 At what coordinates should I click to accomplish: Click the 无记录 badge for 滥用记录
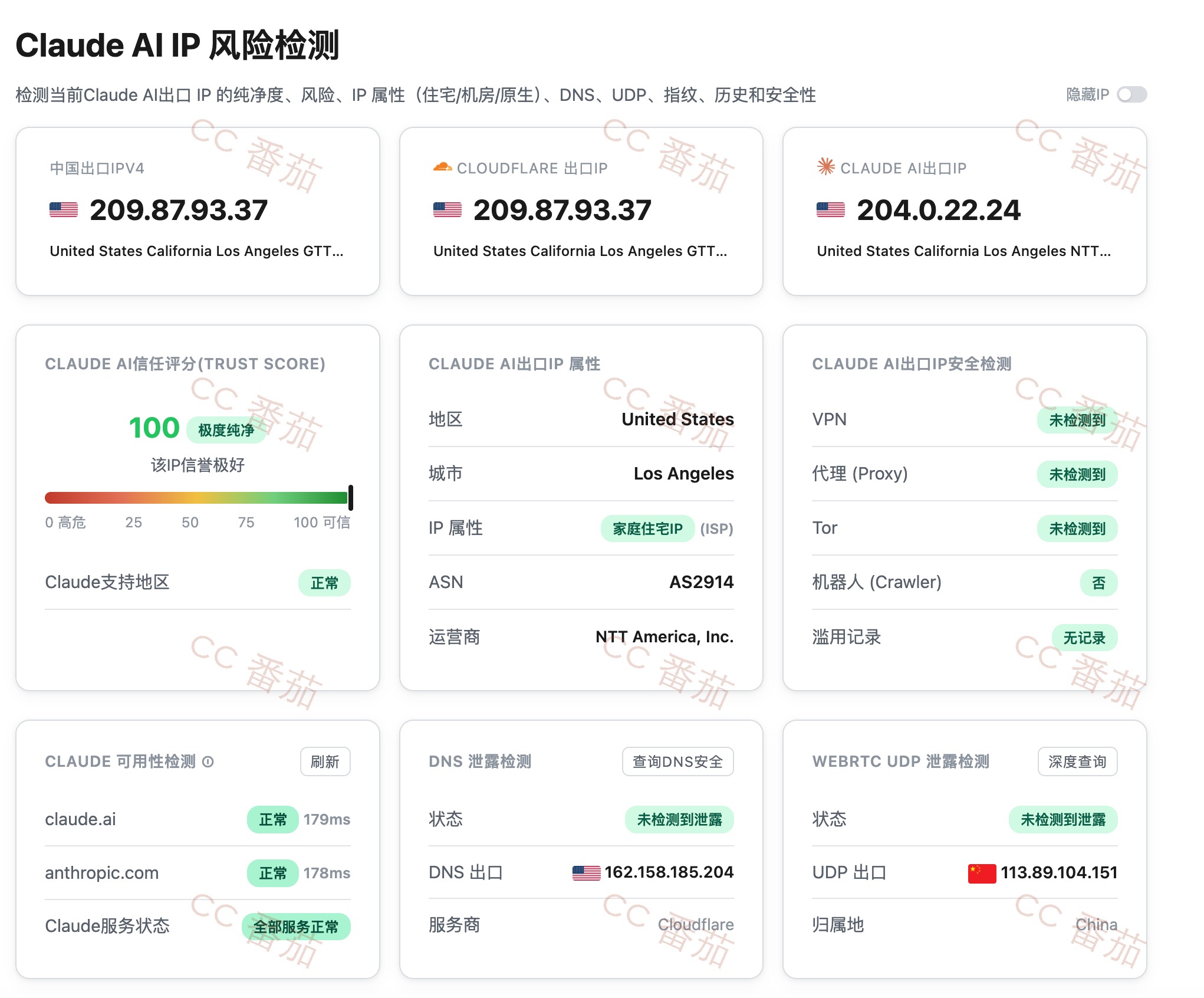coord(1084,638)
